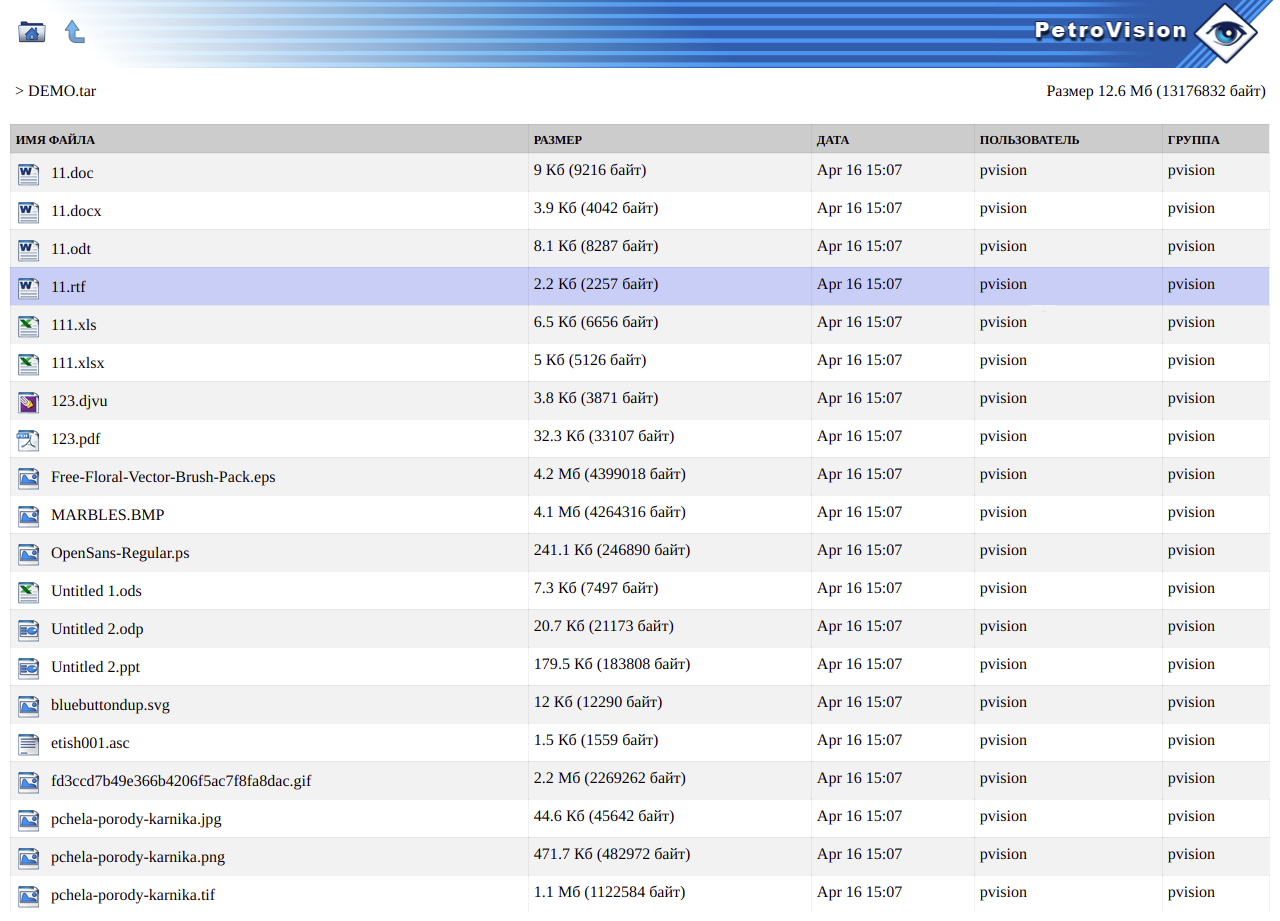Open Untitled 2.odp file name
1280x921 pixels.
[97, 629]
